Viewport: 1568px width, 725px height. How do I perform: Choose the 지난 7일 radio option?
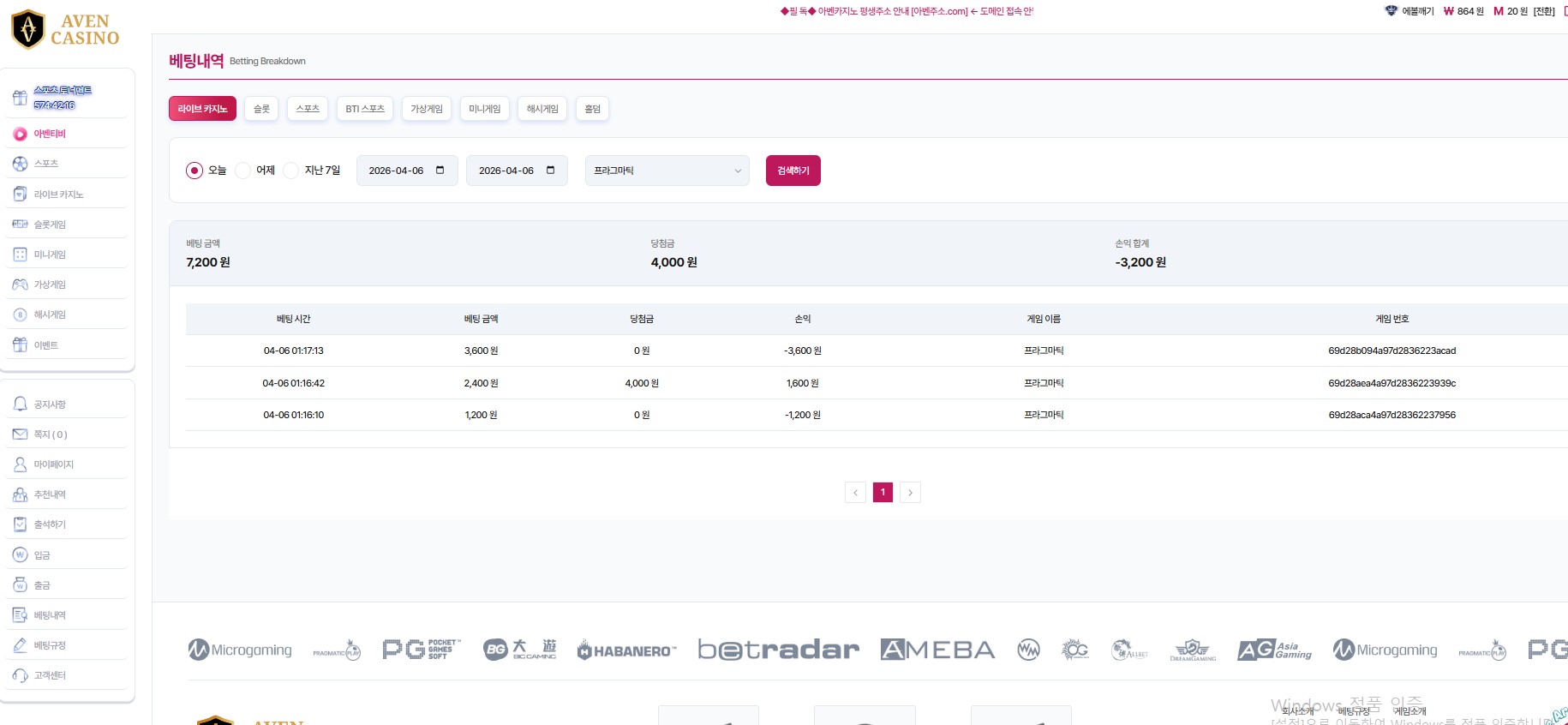[x=291, y=171]
